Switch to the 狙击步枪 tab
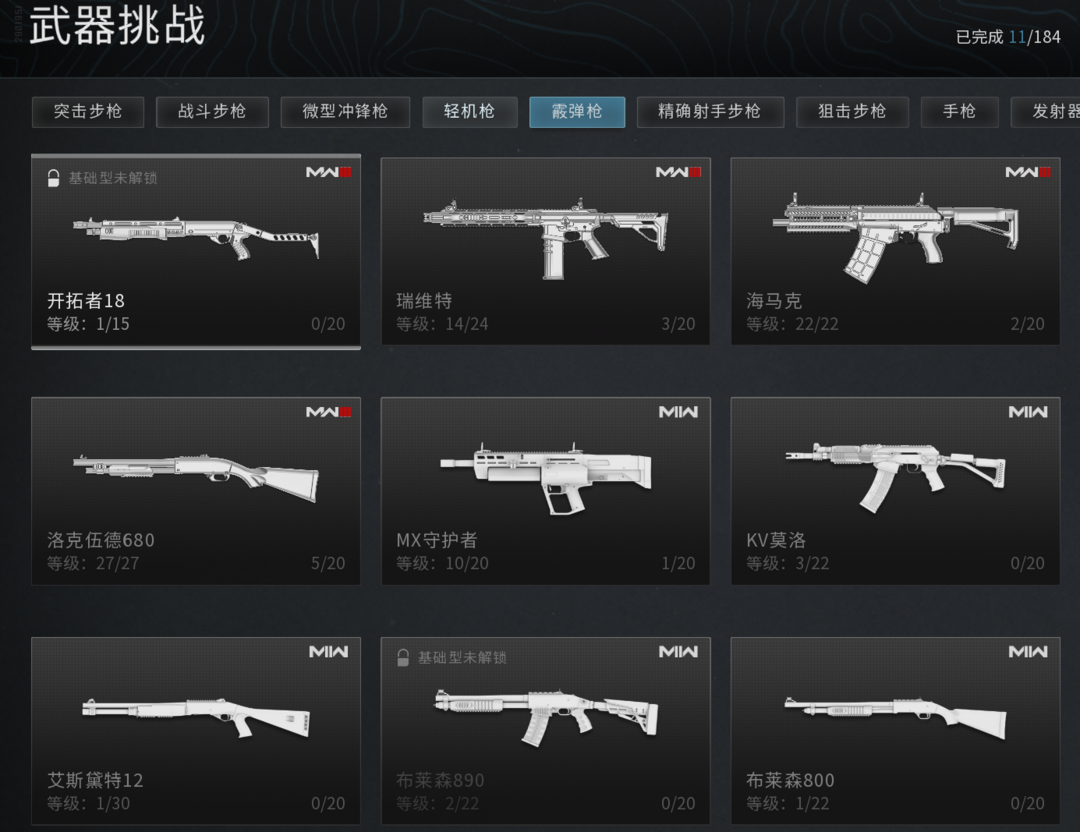 [x=853, y=112]
